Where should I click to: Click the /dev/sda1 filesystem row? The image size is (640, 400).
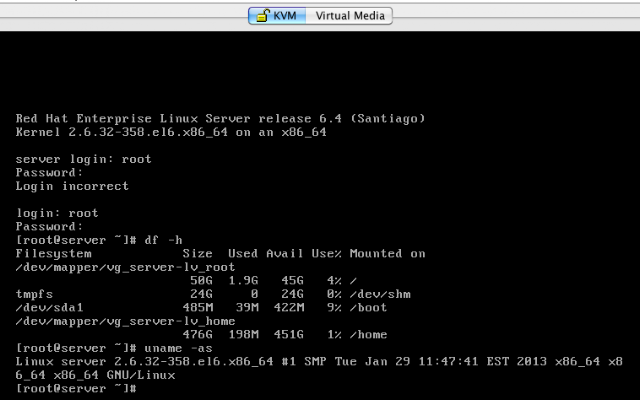[x=201, y=308]
